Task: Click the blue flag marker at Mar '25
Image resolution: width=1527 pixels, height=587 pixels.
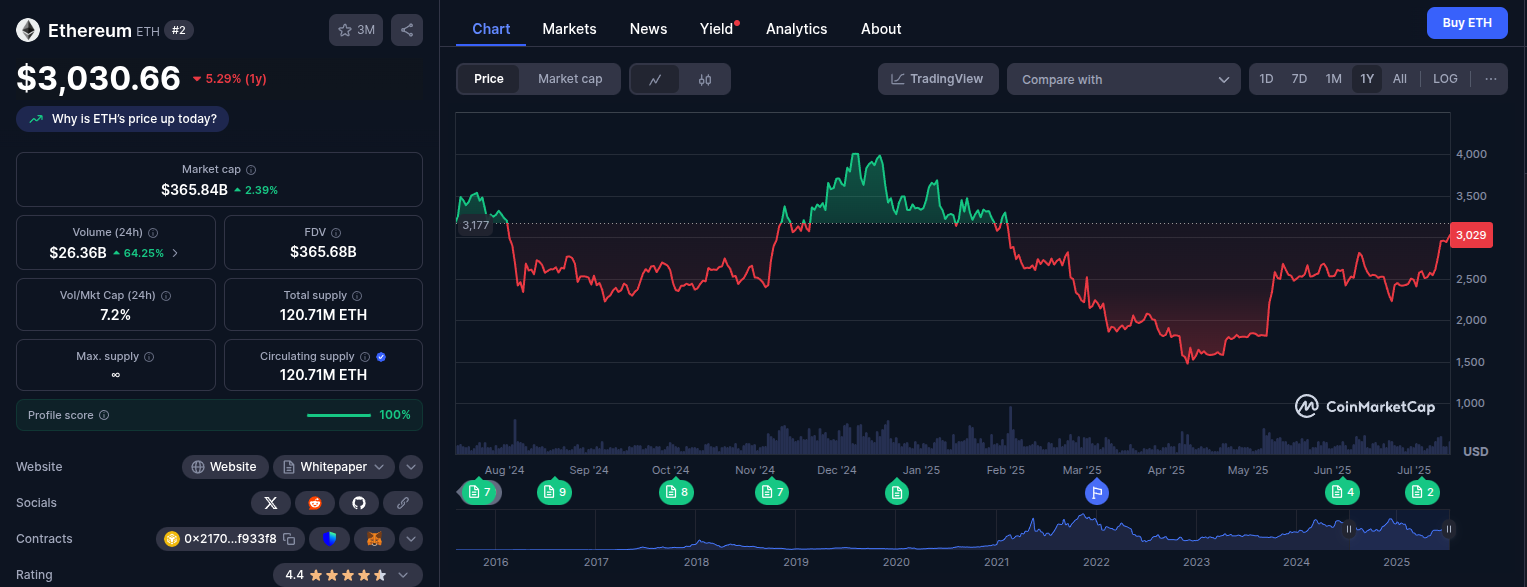Action: pyautogui.click(x=1097, y=492)
